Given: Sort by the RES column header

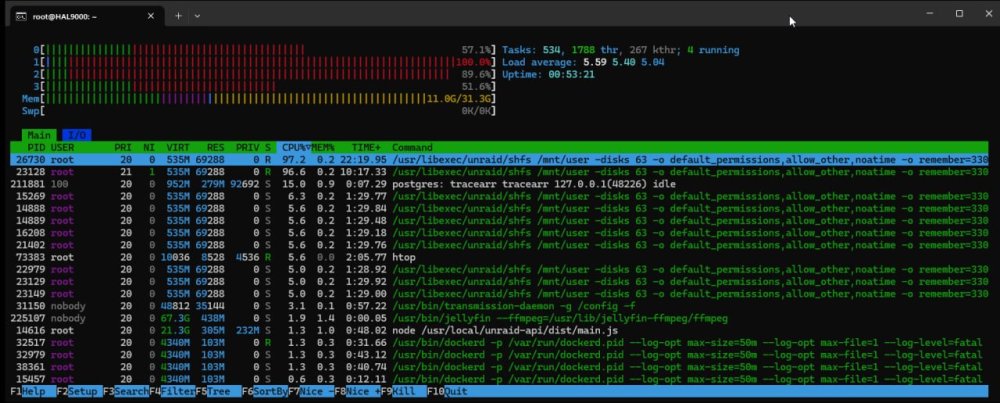Looking at the screenshot, I should [215, 147].
